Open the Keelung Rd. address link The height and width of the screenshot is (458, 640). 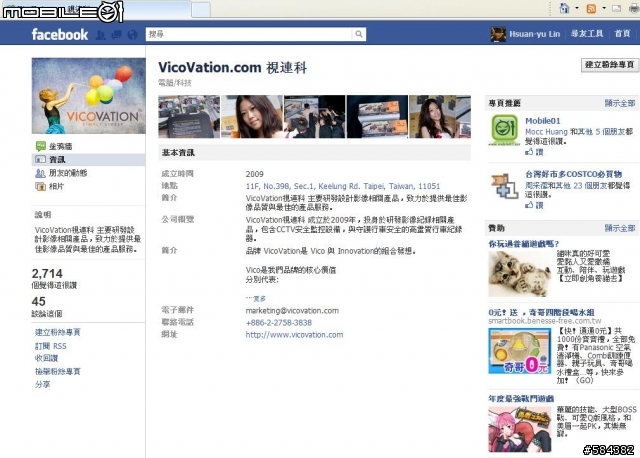[343, 186]
